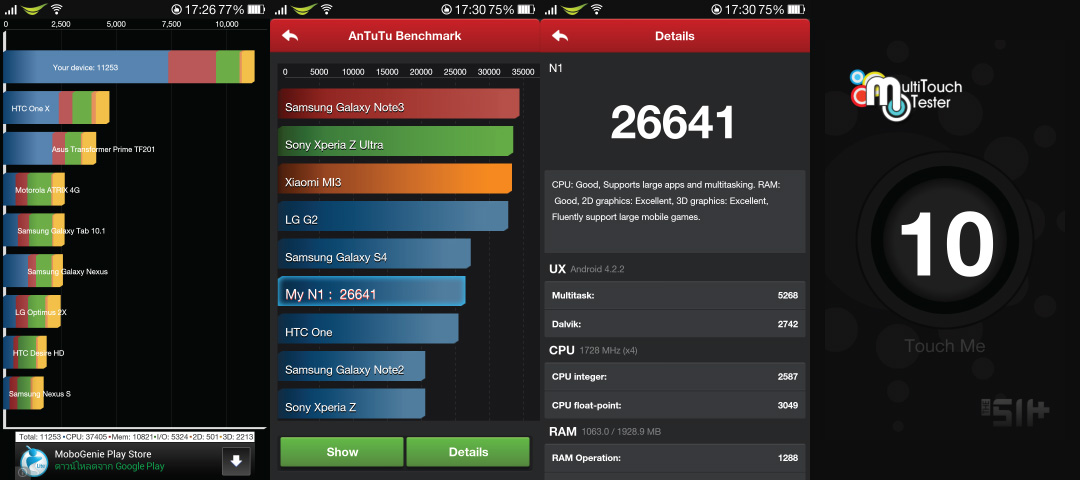Tap the Dalvik: 2742 row

674,324
